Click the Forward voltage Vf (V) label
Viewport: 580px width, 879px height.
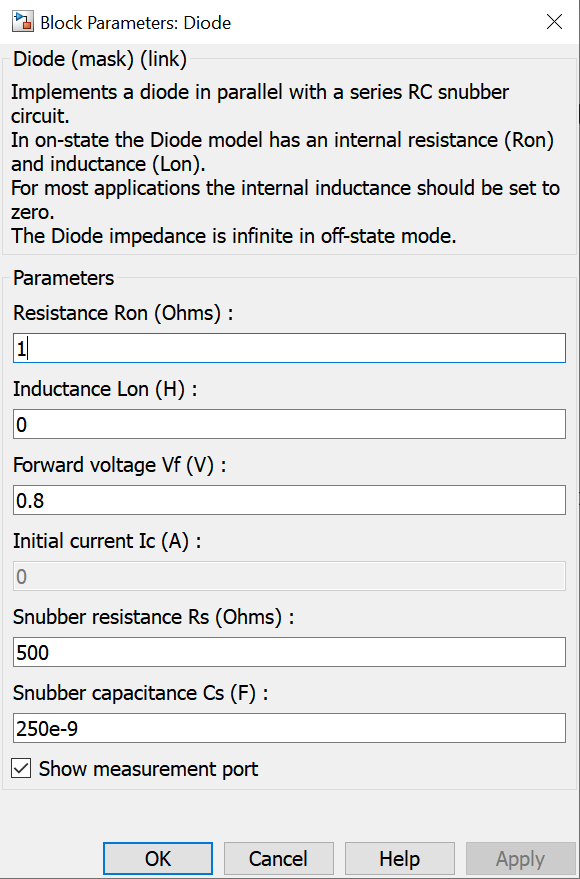119,465
